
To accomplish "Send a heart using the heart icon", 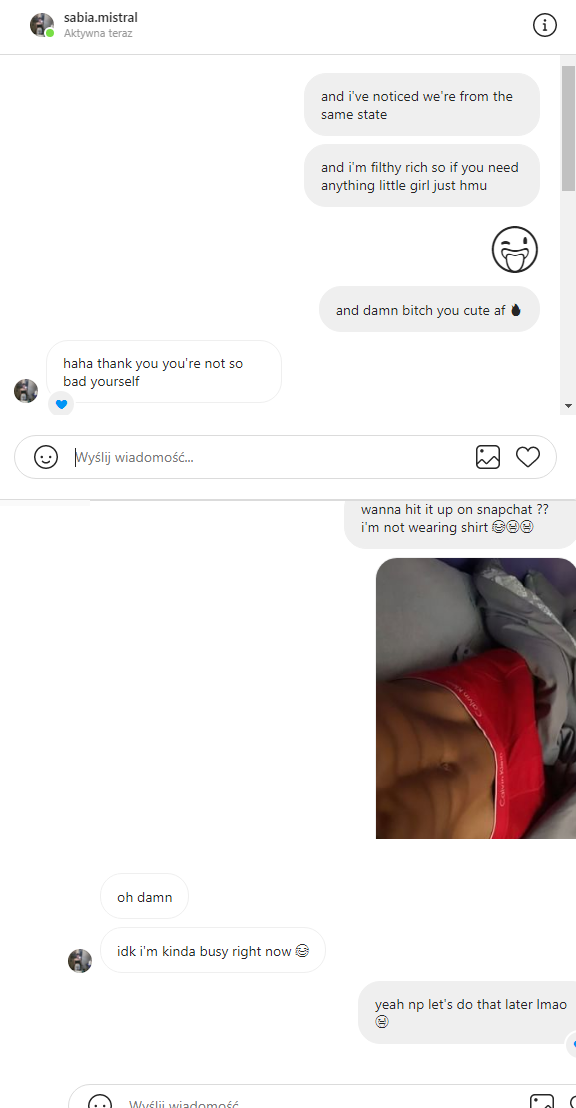I will point(528,457).
